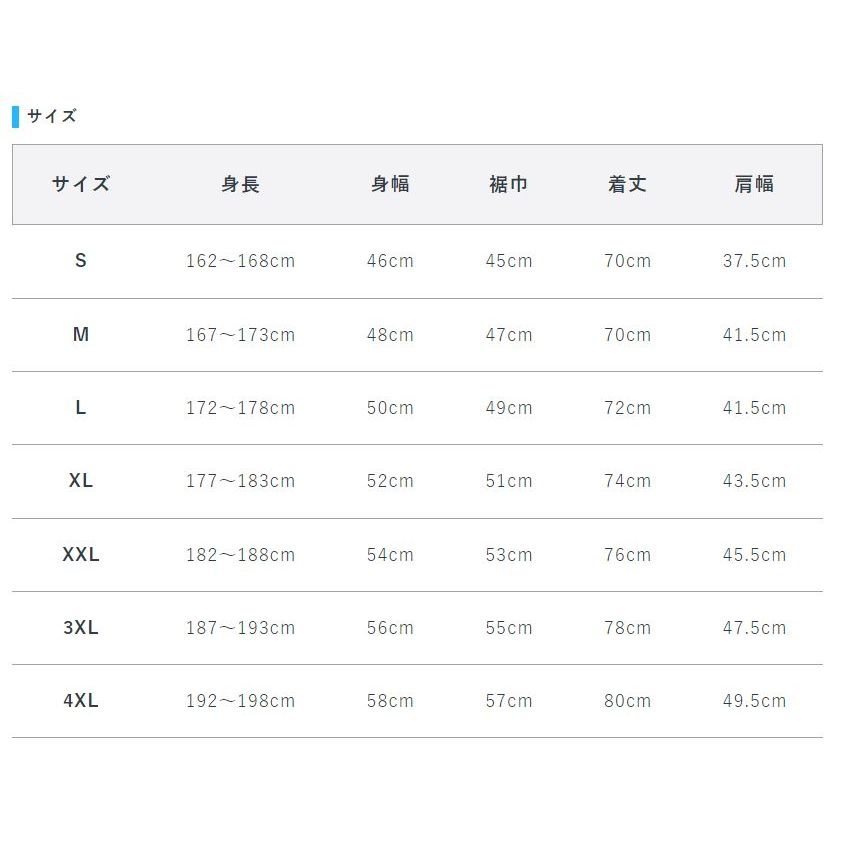The image size is (841, 841).
Task: Select the 着丈 column header
Action: point(628,184)
